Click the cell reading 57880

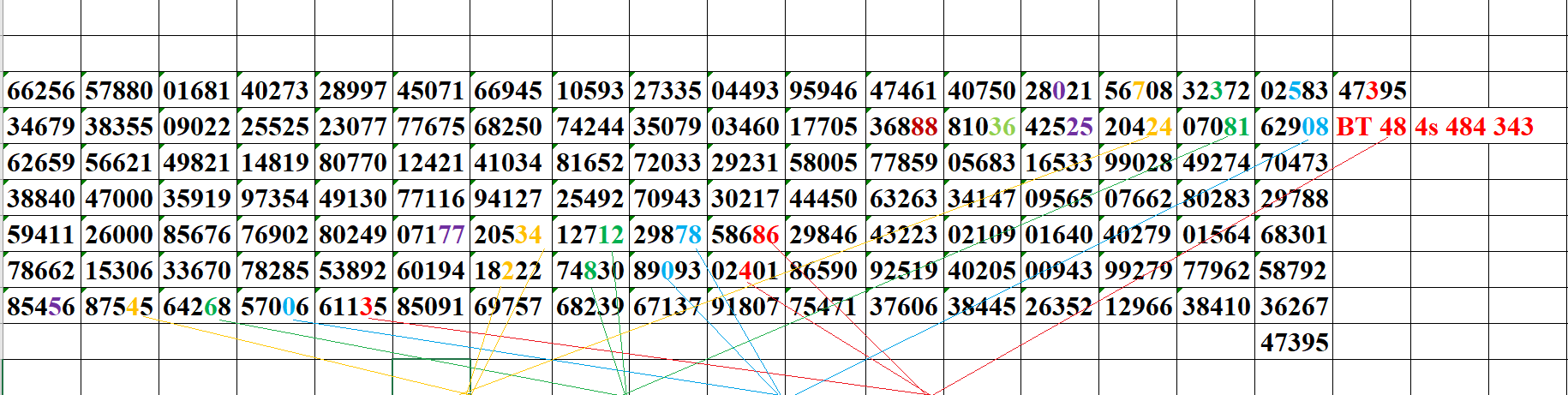click(119, 91)
